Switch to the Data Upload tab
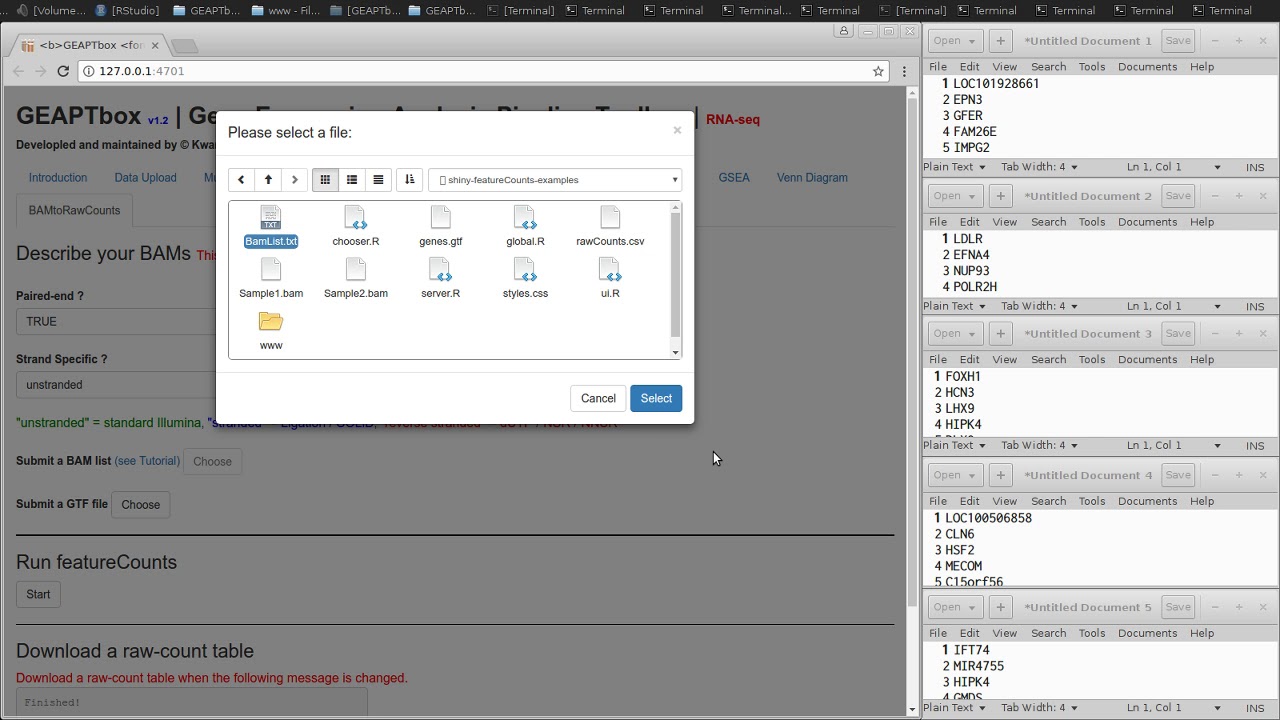 point(145,178)
